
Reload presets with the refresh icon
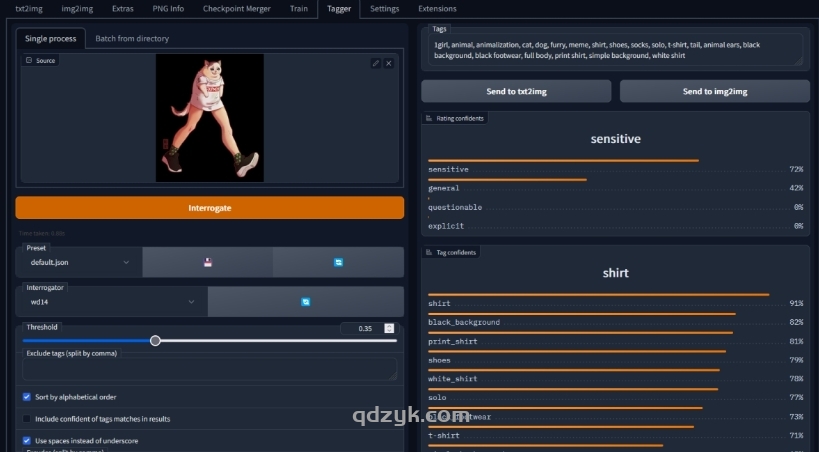pyautogui.click(x=338, y=262)
